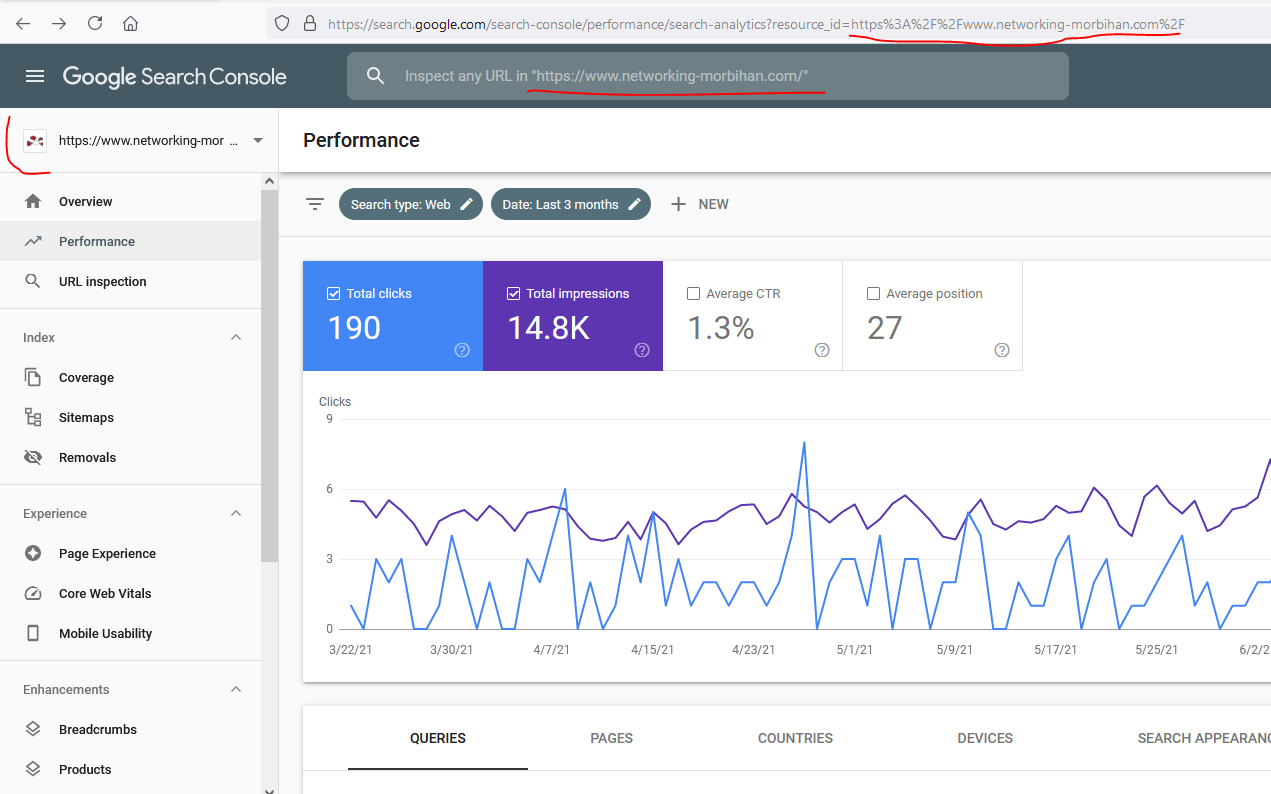Click the Breadcrumbs layers icon
Viewport: 1271px width, 794px height.
click(x=33, y=729)
